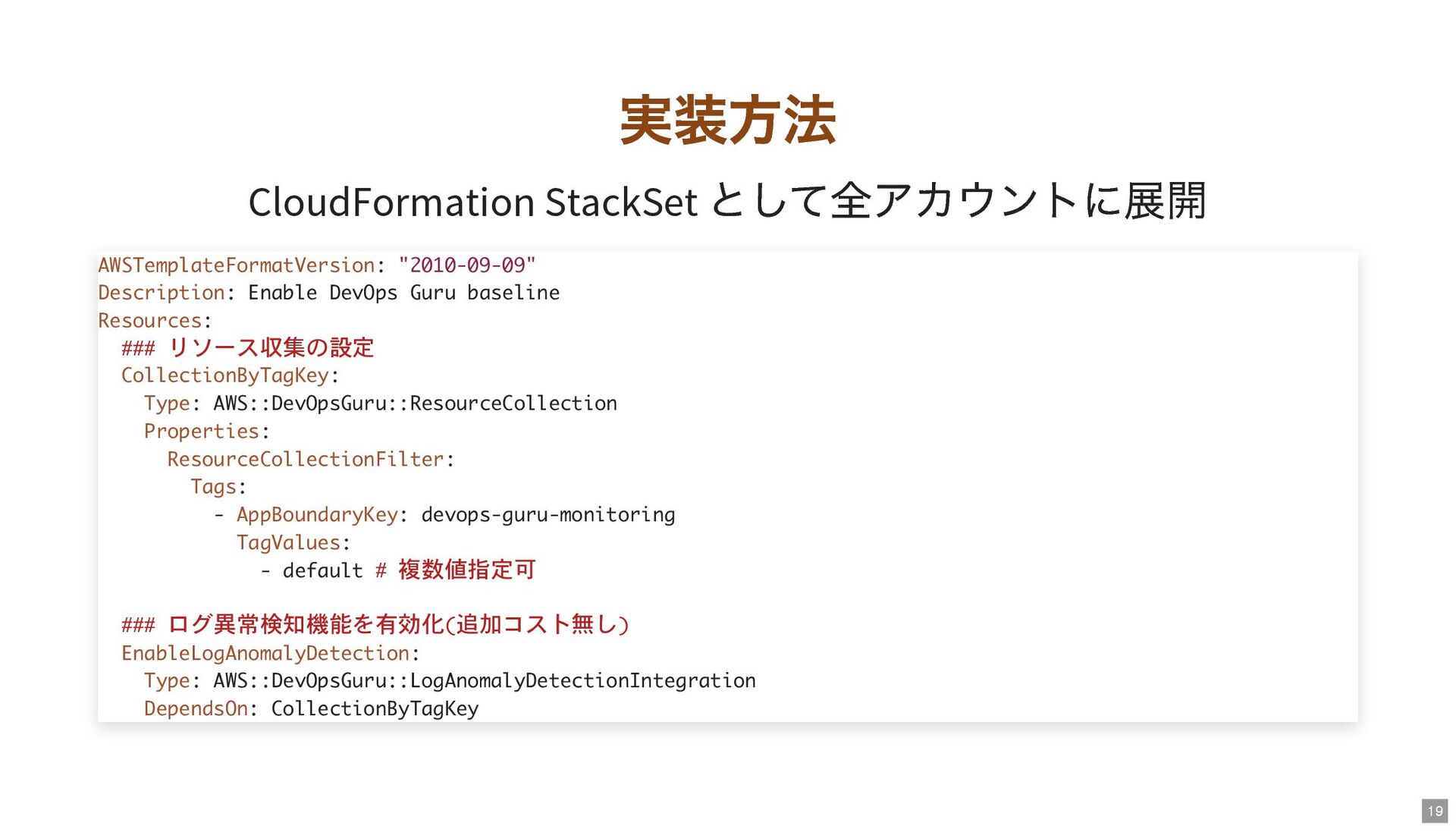Viewport: 1456px width, 832px height.
Task: Click the ログ異常検知機能を有効化 comment line
Action: 398,625
